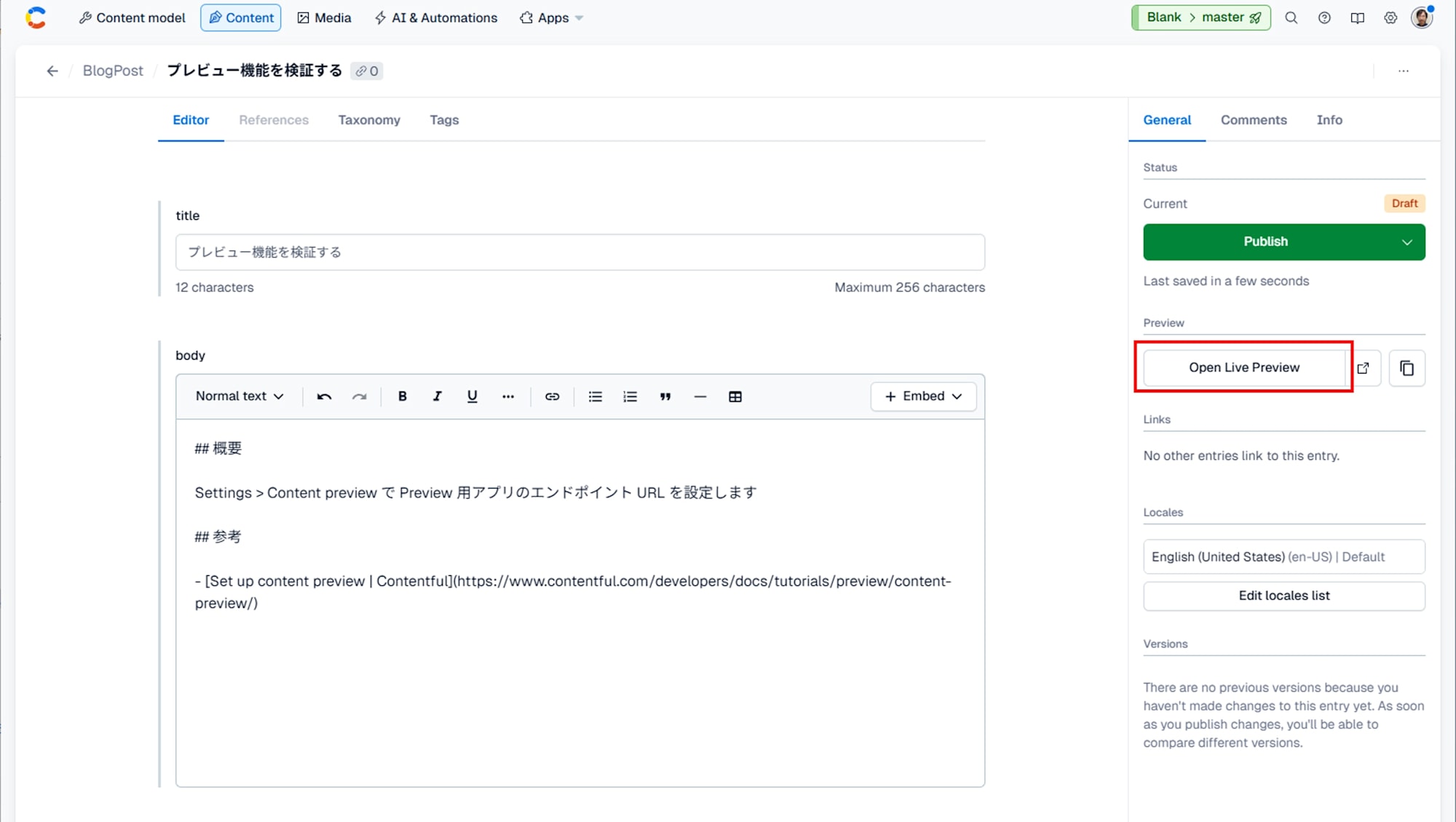
Task: Click the Publish button
Action: pos(1266,242)
